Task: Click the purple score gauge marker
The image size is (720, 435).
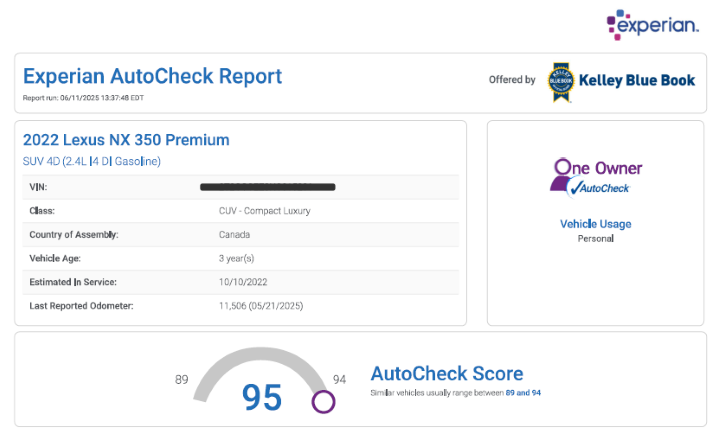Action: coord(323,402)
